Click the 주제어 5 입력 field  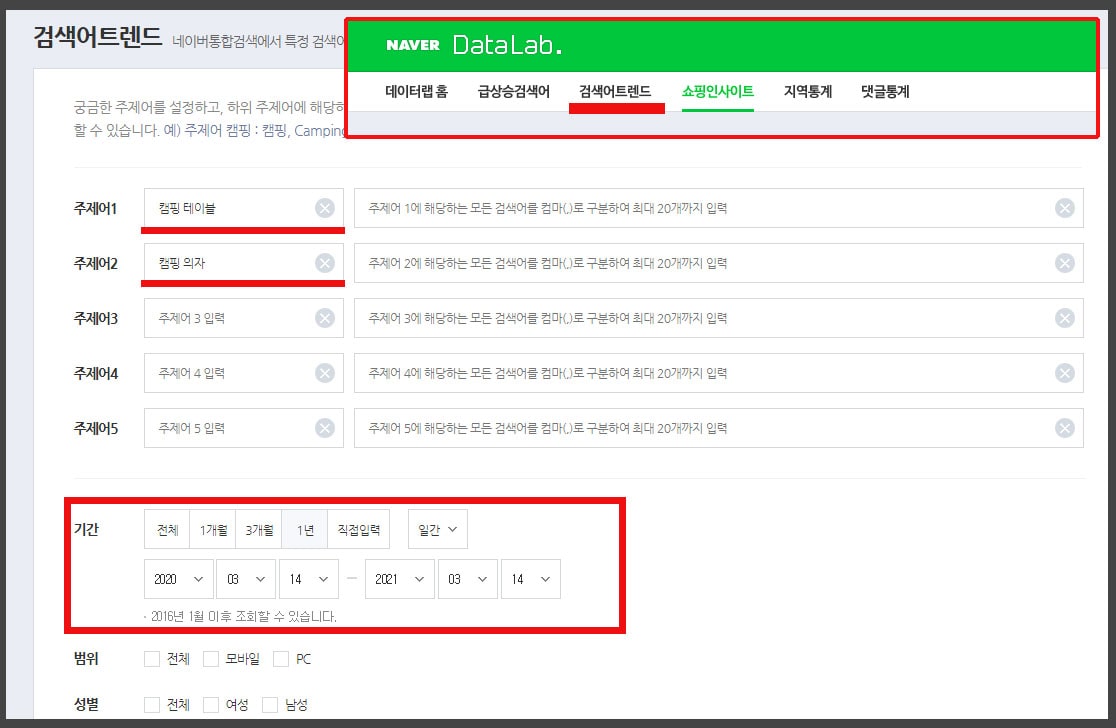[243, 428]
